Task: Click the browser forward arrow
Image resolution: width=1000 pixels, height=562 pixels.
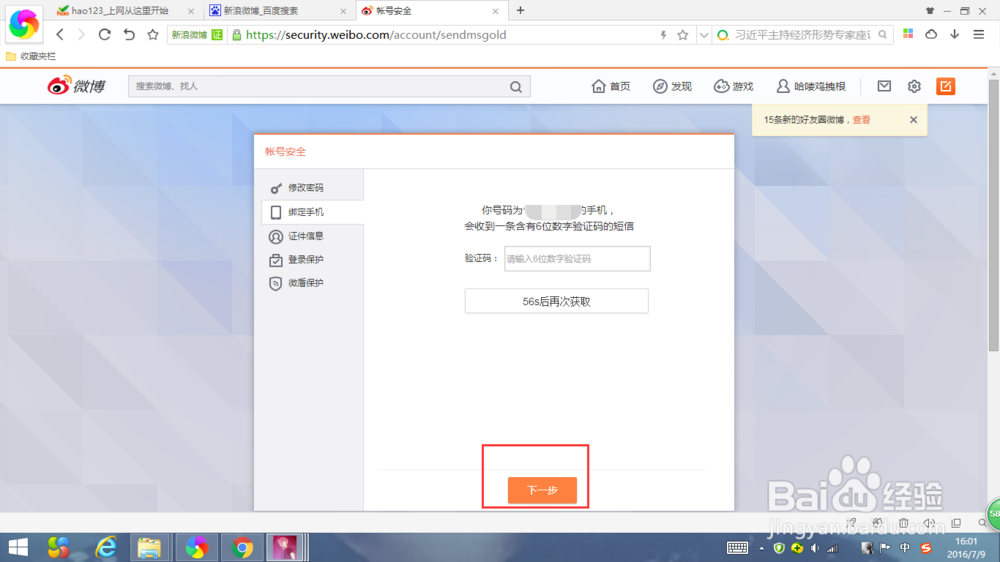Action: coord(81,34)
